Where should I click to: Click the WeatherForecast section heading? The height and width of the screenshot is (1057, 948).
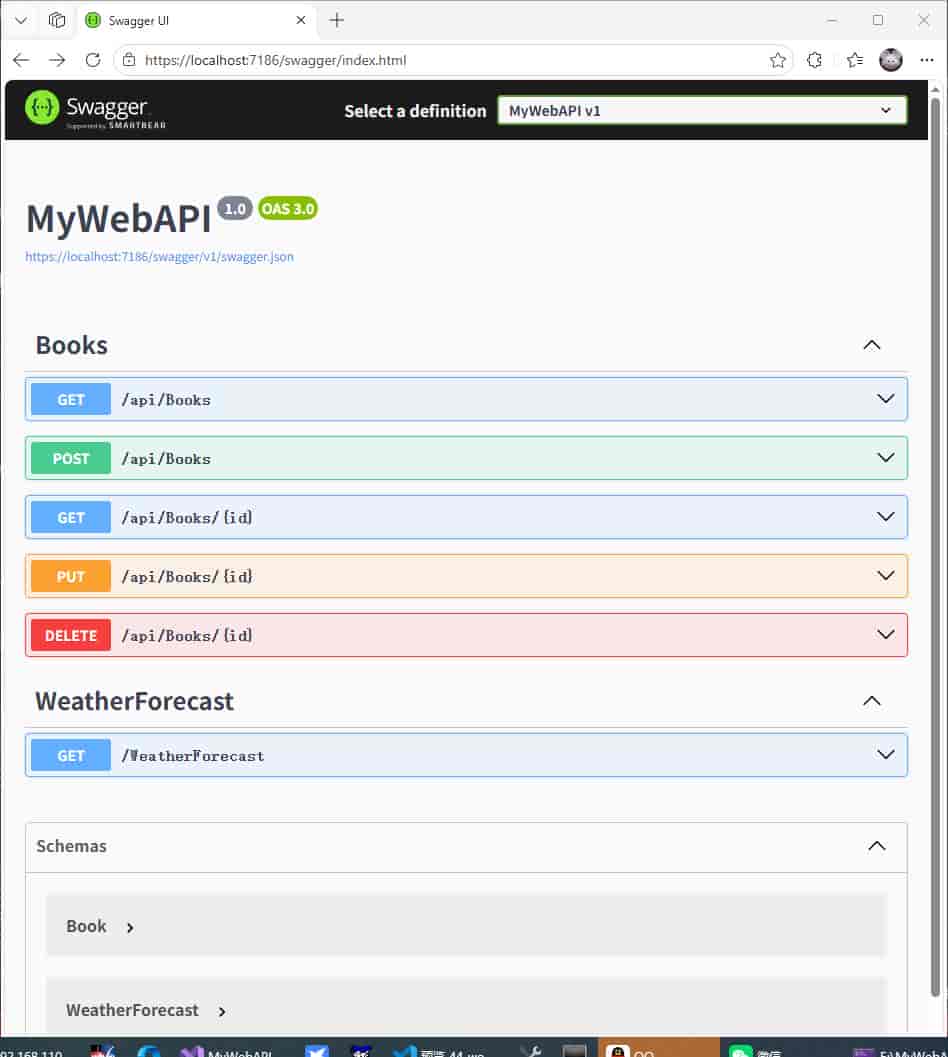click(134, 701)
